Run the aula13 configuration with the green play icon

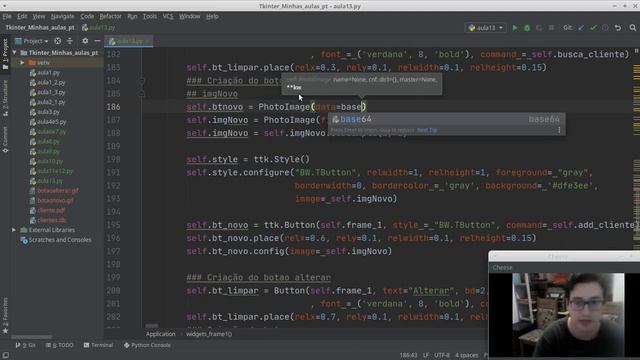515,28
